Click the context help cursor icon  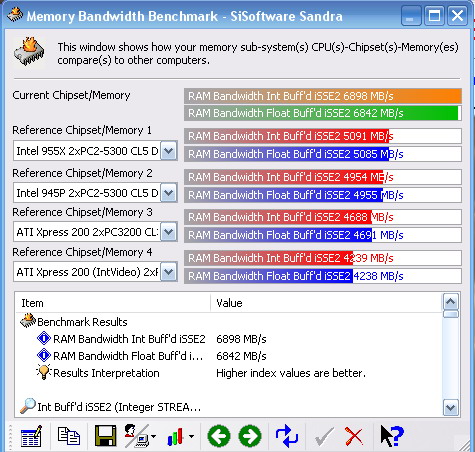tap(392, 436)
